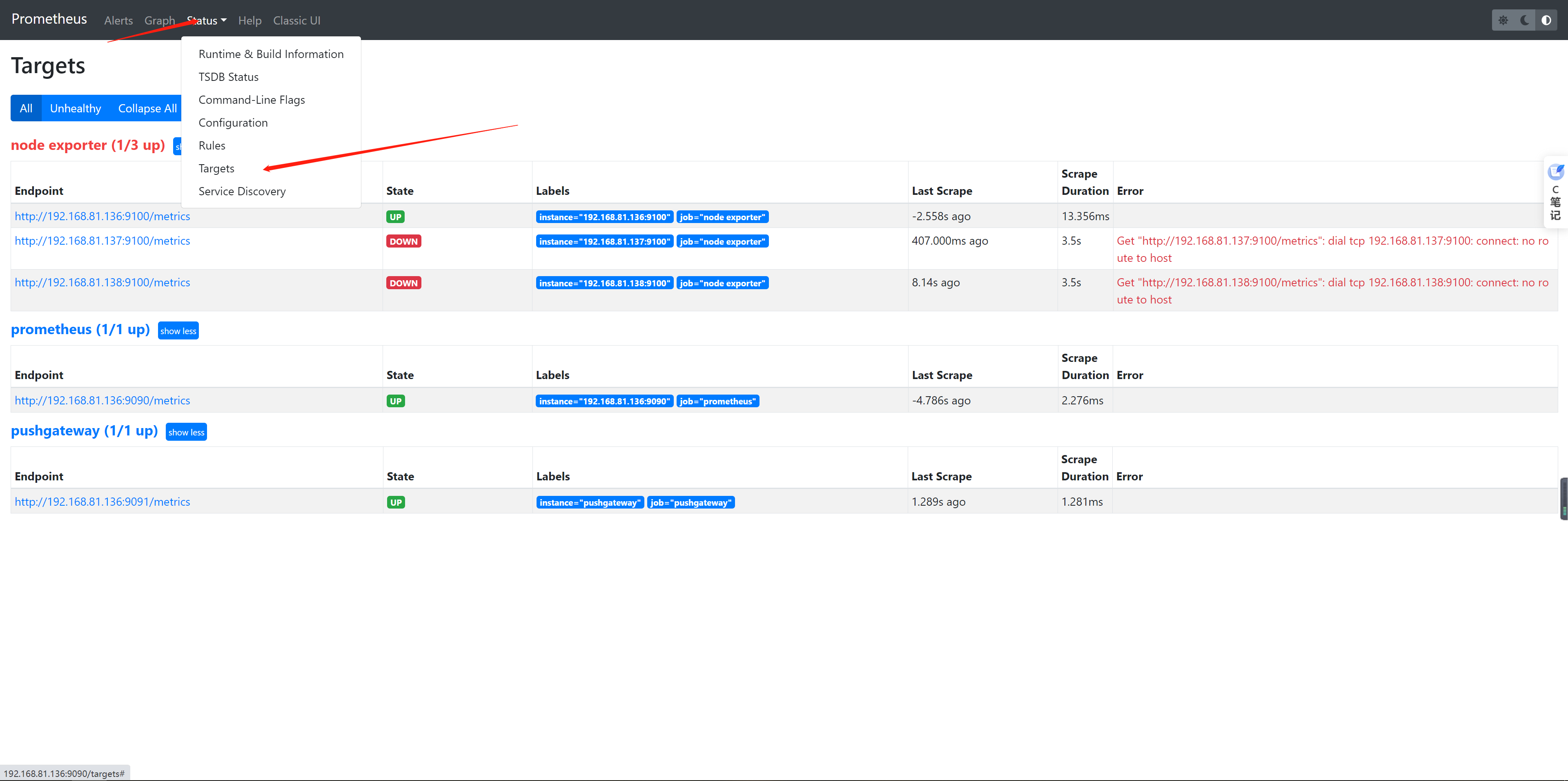Click 1.281ms scrape duration value
Viewport: 1568px width, 781px height.
pos(1082,502)
